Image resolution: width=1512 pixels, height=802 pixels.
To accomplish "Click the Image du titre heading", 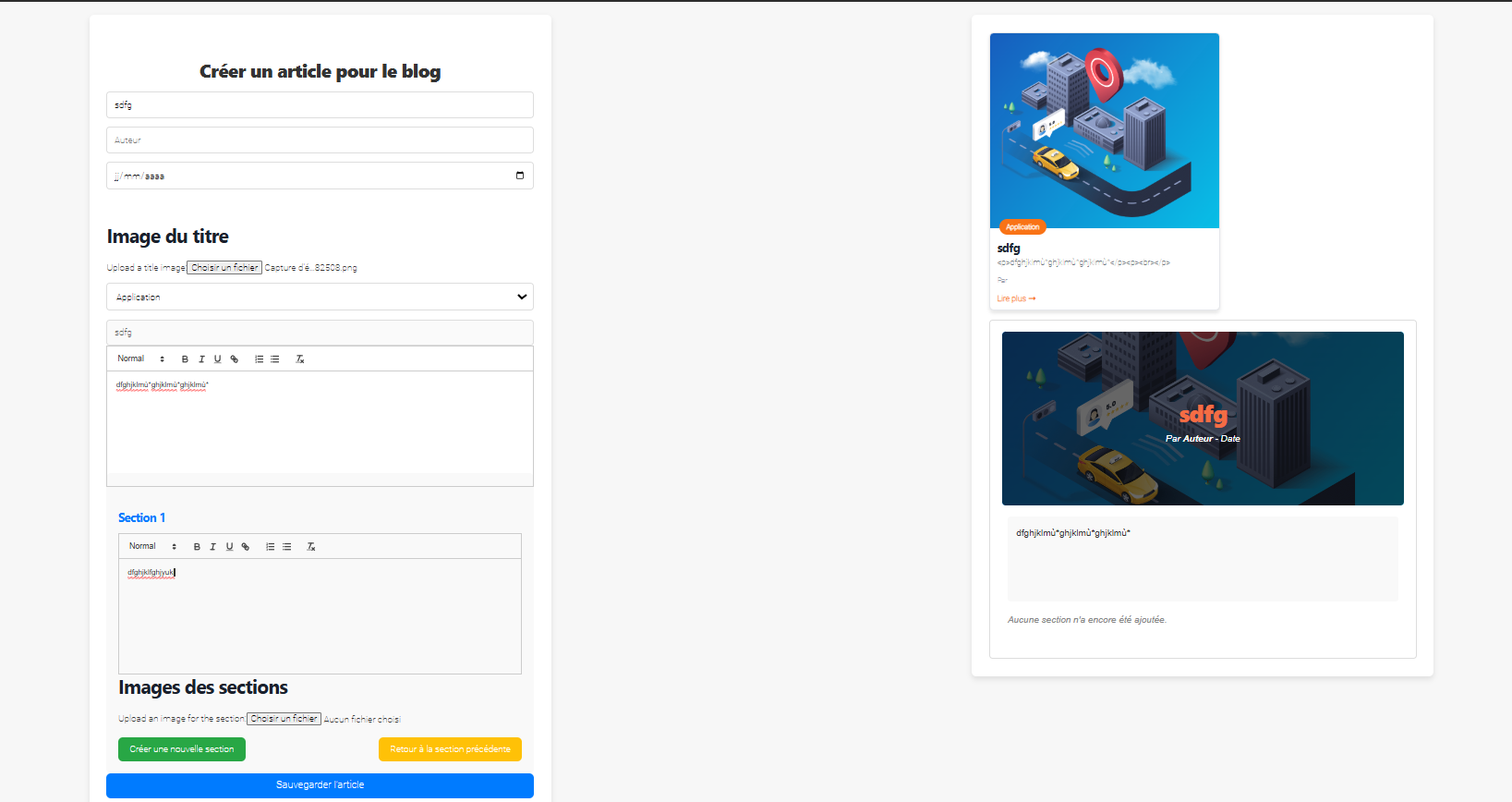I will point(167,237).
